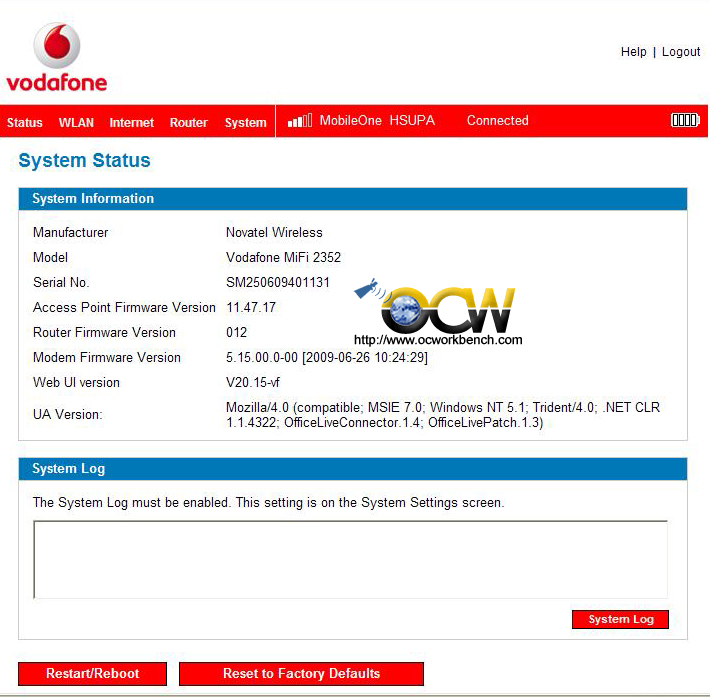Open the Router menu
The image size is (710, 697).
coord(188,122)
